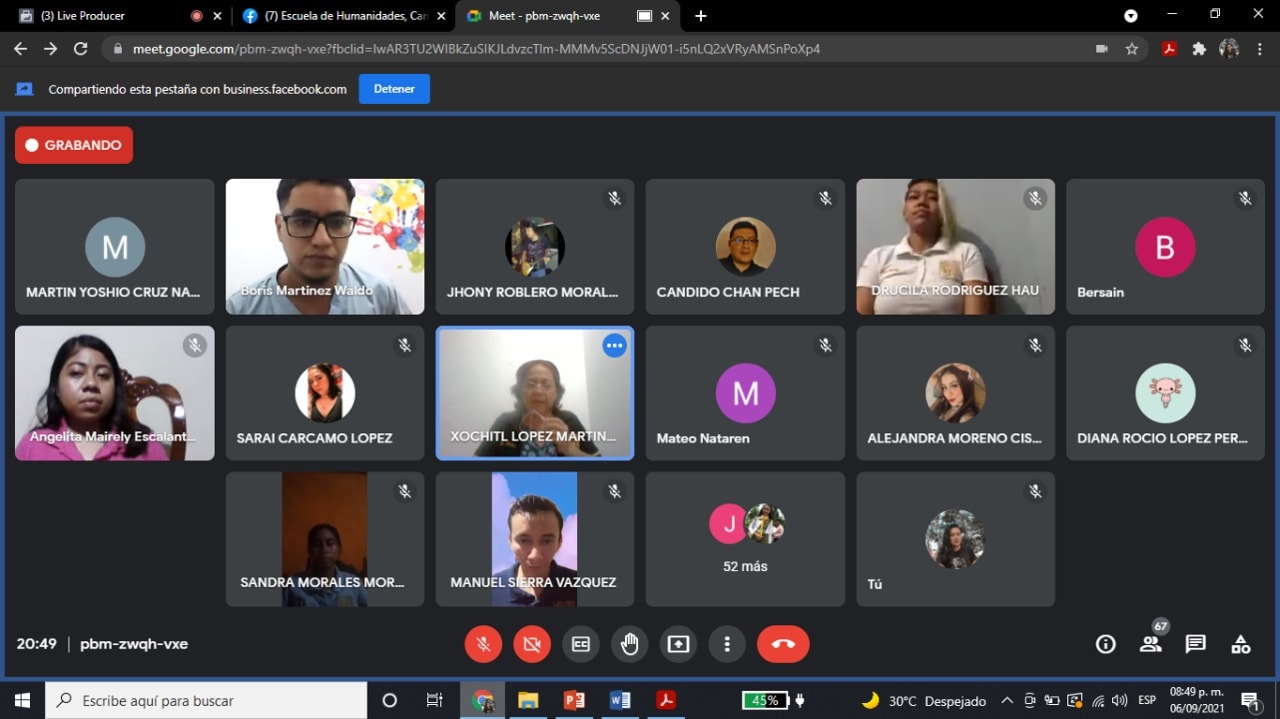Open the activities panel

coord(1240,645)
